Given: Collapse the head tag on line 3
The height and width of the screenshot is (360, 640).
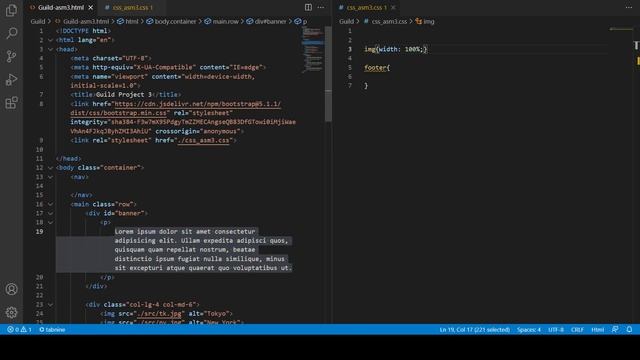Looking at the screenshot, I should pyautogui.click(x=51, y=49).
